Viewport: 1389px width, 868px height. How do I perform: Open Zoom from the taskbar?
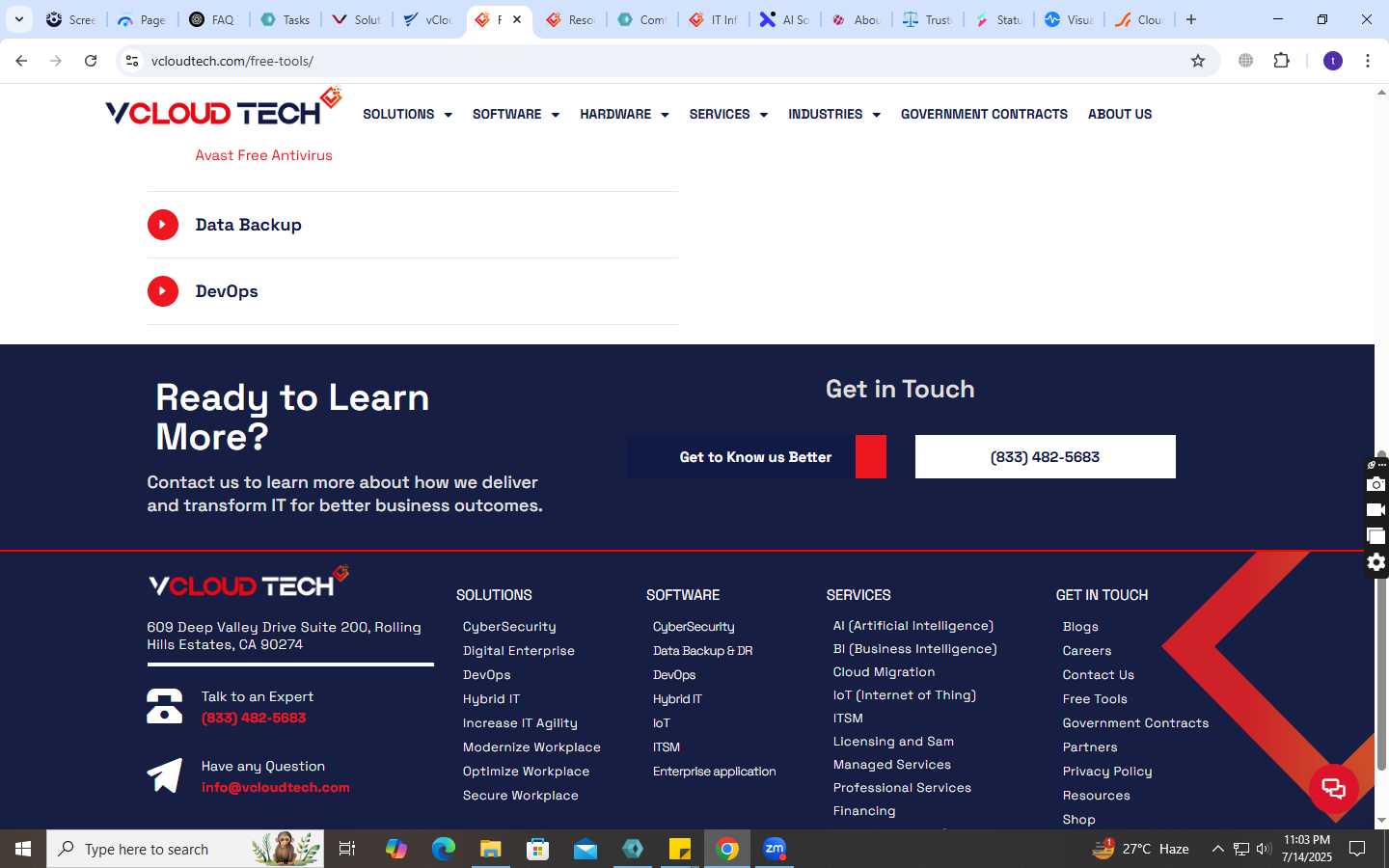point(775,849)
